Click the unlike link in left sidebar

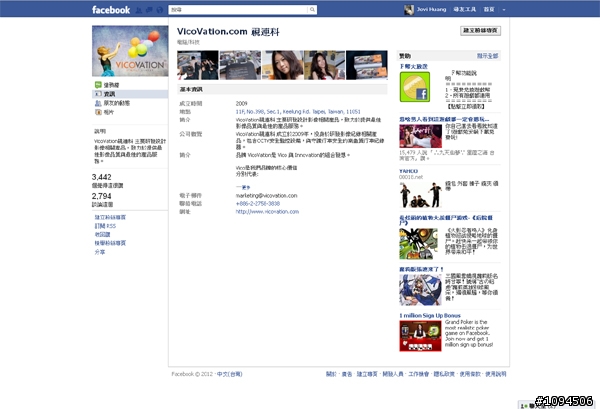pyautogui.click(x=102, y=235)
